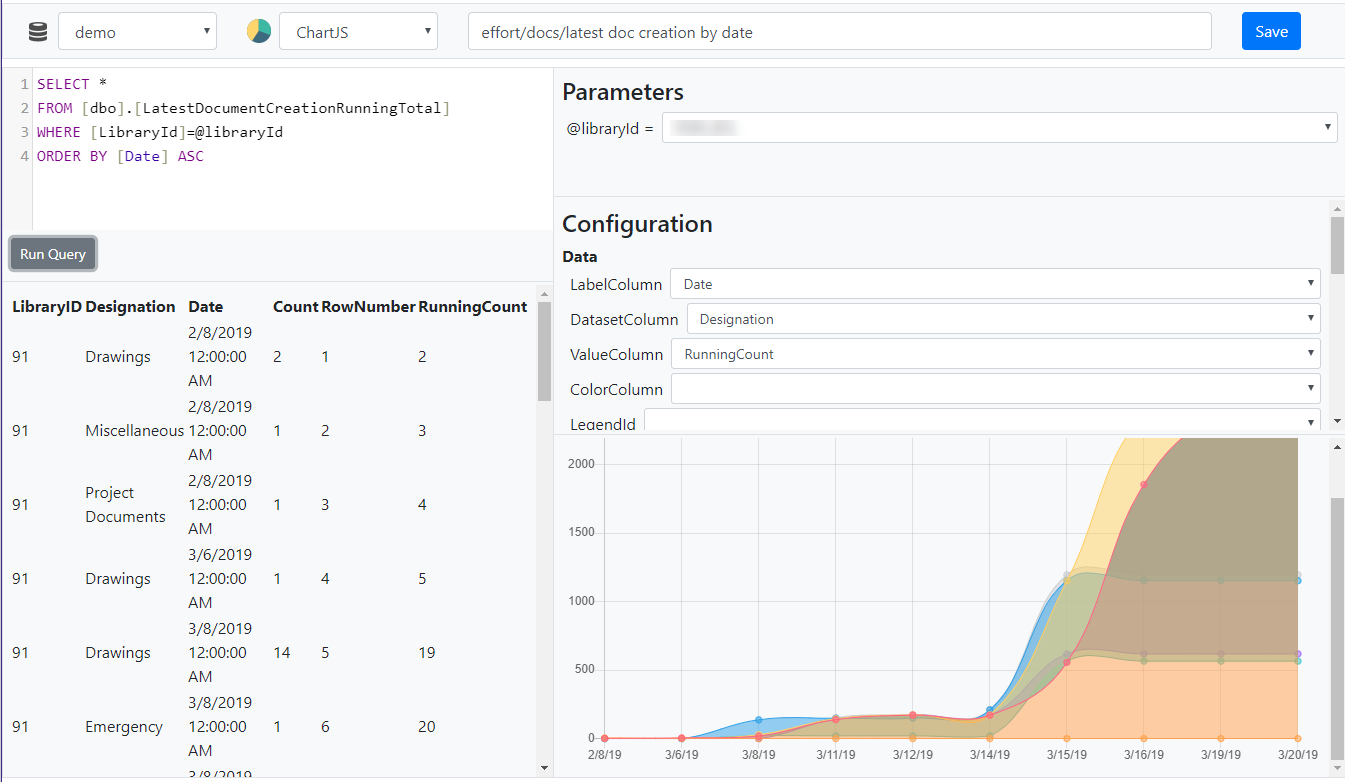Open the LegendId dropdown
The height and width of the screenshot is (782, 1345).
[x=982, y=423]
